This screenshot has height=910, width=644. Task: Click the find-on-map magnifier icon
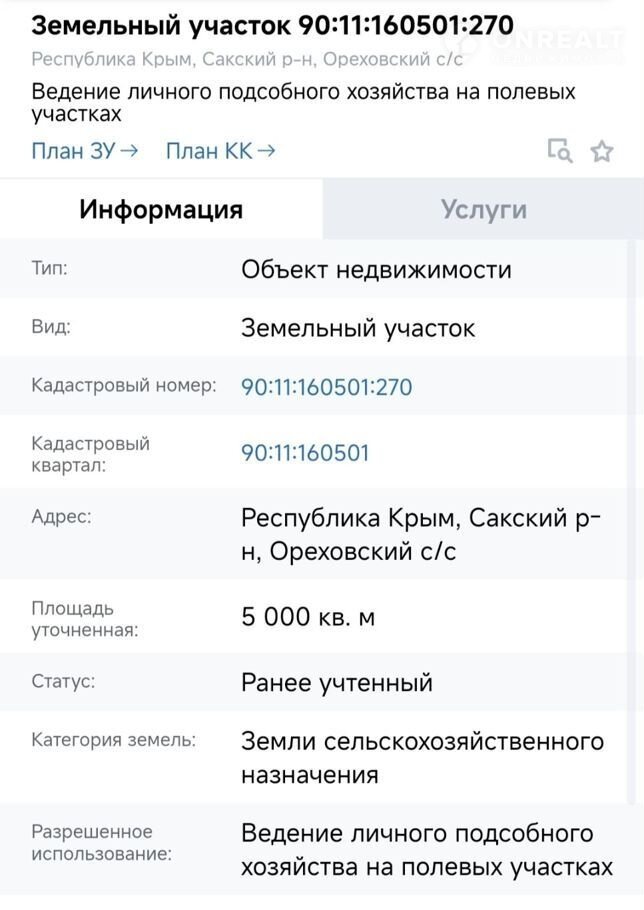click(560, 151)
